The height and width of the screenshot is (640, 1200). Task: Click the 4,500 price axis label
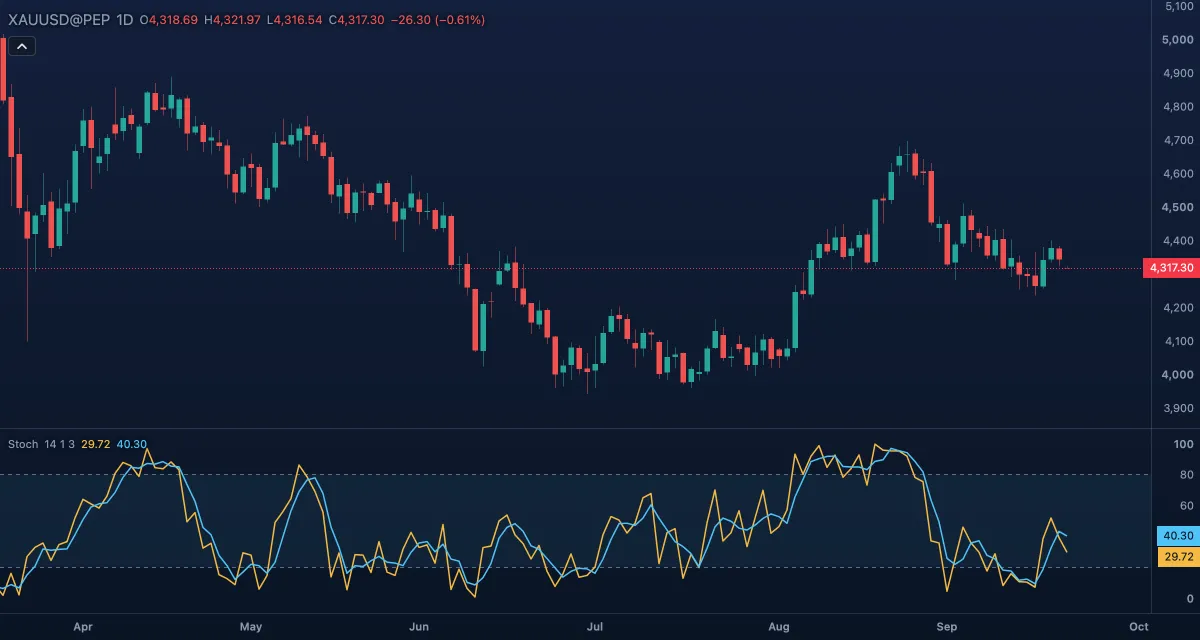[x=1179, y=207]
